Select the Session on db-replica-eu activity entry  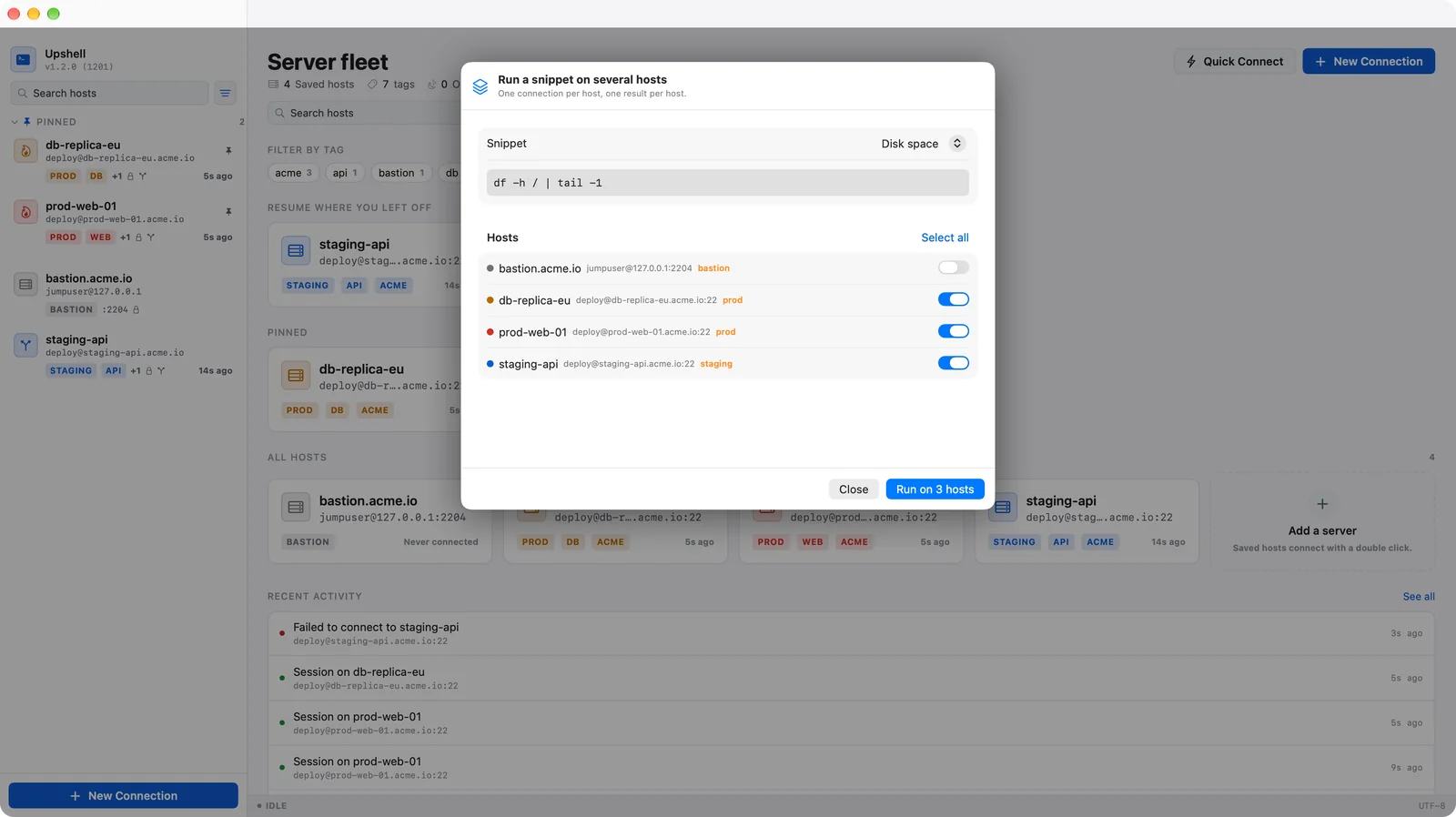[x=851, y=678]
